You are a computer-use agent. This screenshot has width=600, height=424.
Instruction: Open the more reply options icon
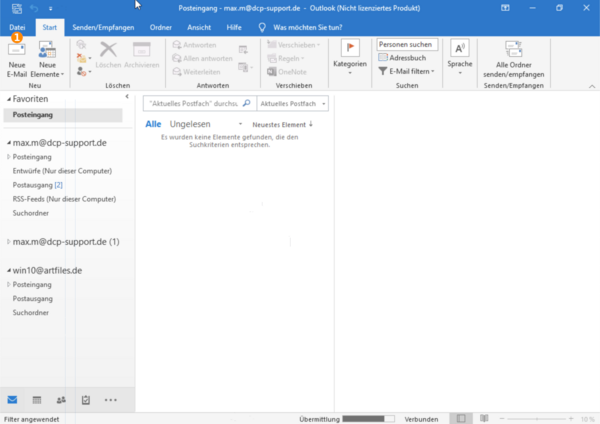pyautogui.click(x=245, y=67)
